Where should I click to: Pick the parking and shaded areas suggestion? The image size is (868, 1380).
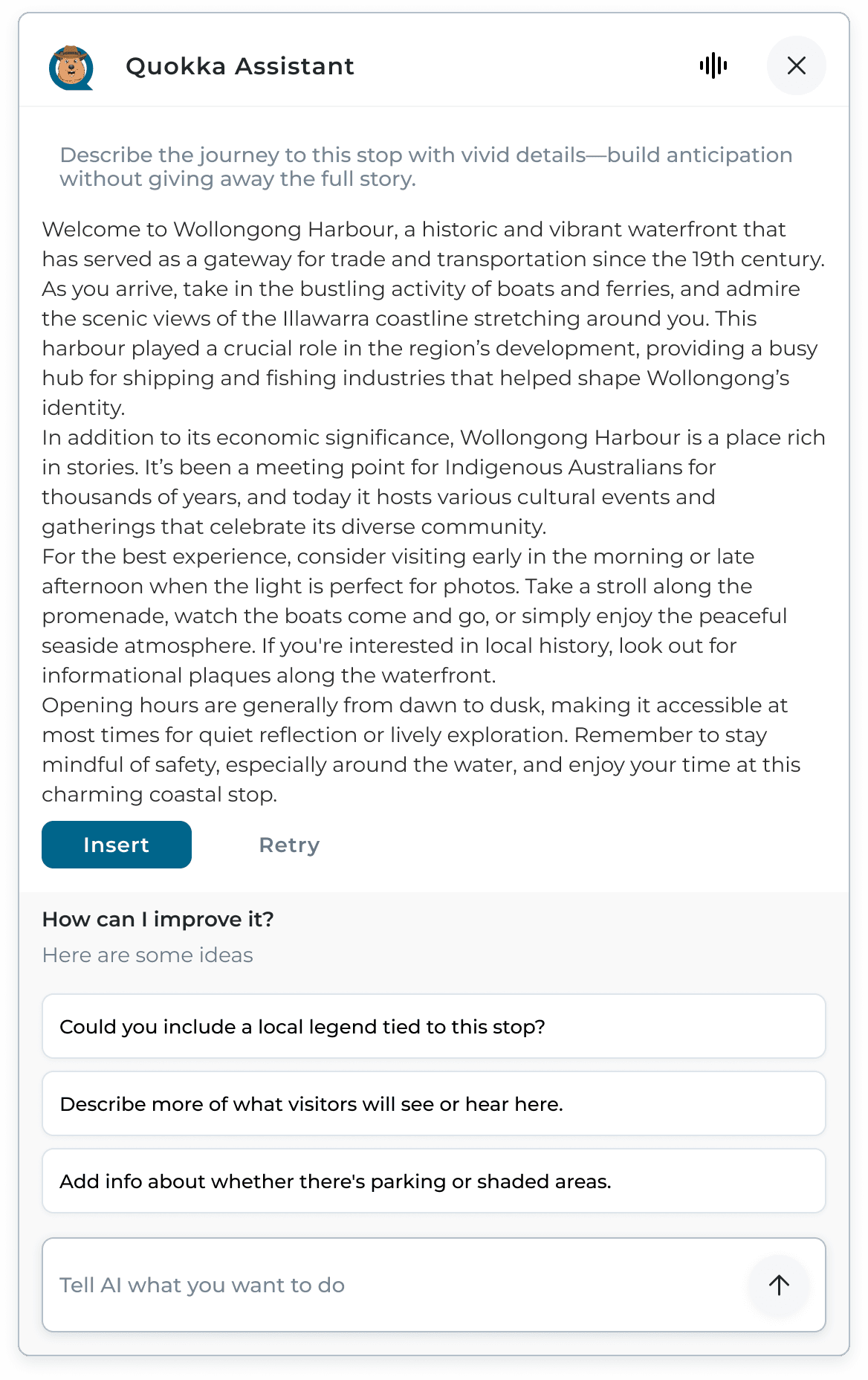(434, 1181)
